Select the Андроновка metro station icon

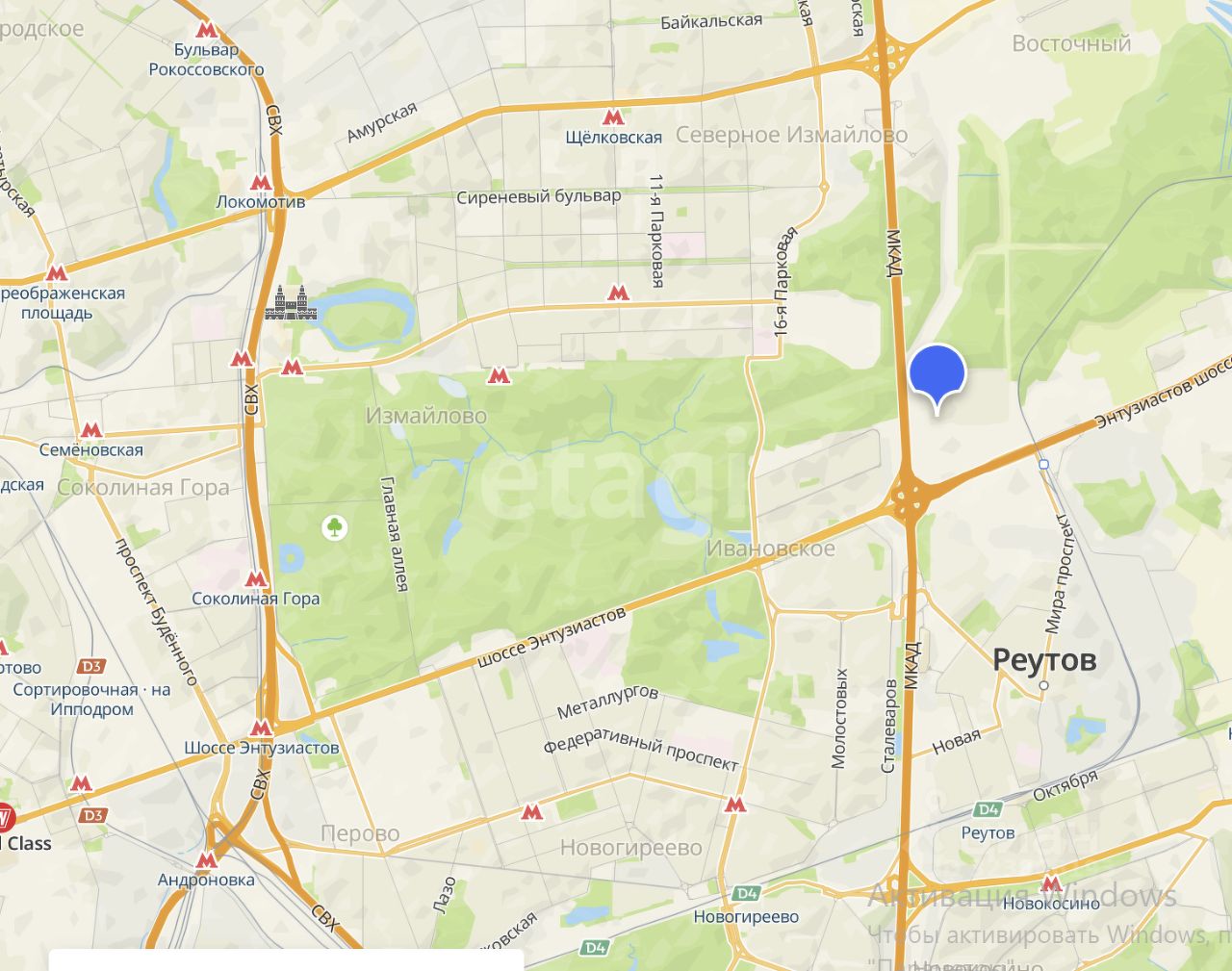pyautogui.click(x=206, y=859)
